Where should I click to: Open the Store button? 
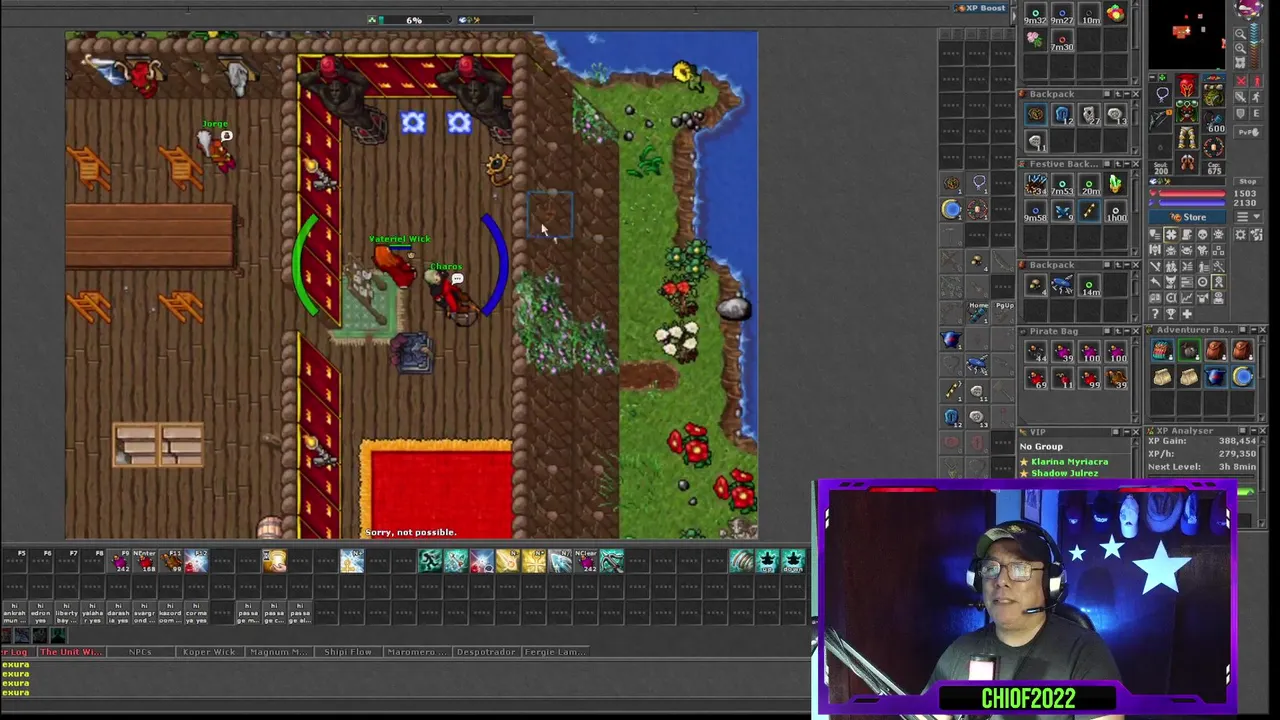1187,217
